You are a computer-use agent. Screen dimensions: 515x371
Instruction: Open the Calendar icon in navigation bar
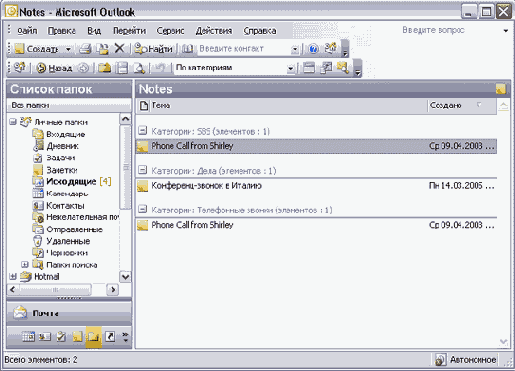tap(28, 337)
